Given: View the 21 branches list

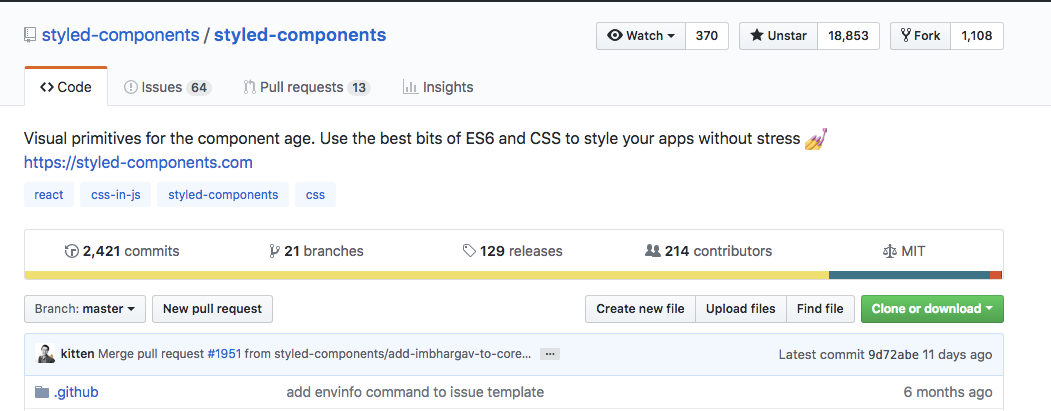Looking at the screenshot, I should [x=316, y=251].
